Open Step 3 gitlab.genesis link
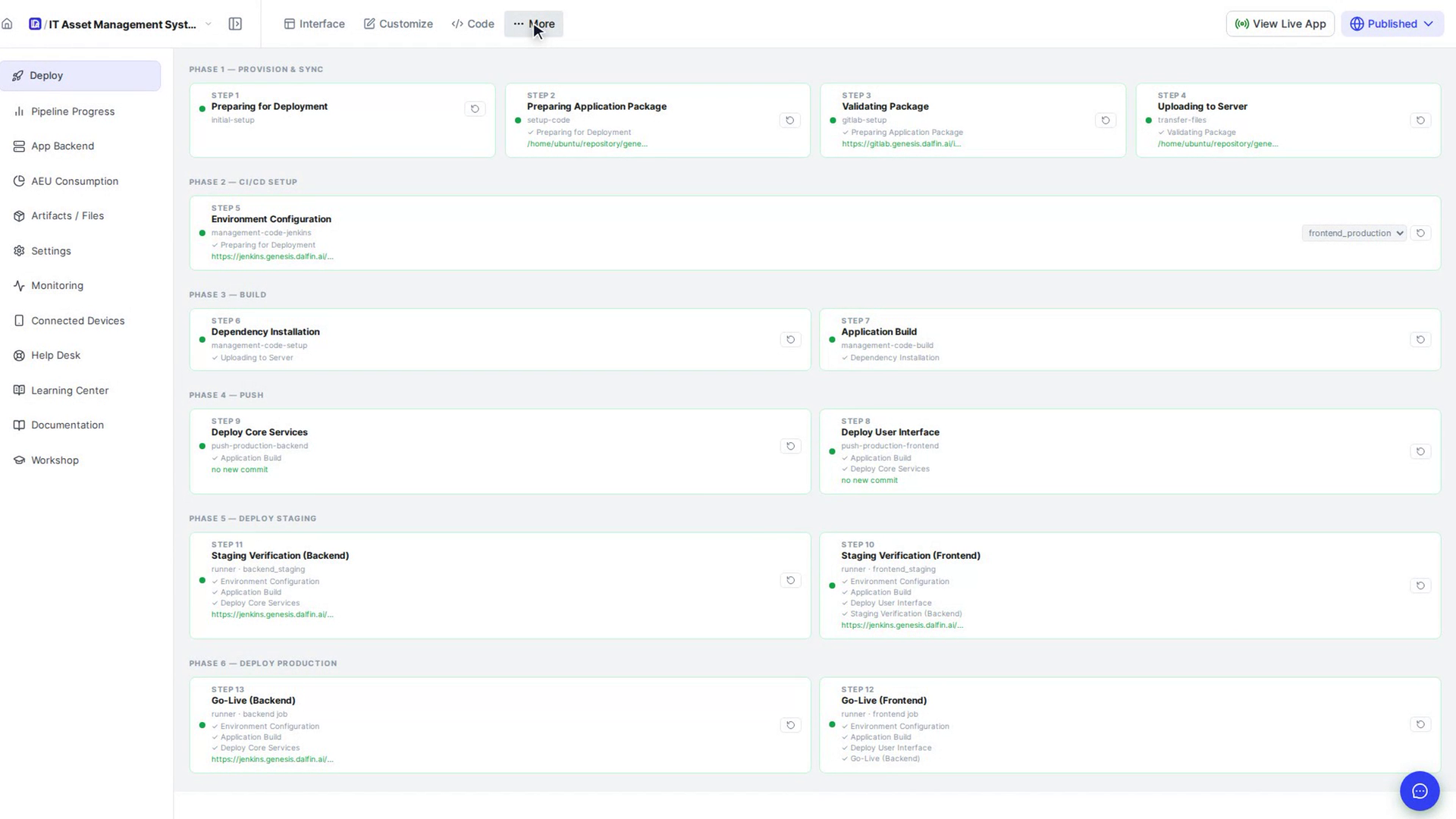This screenshot has height=819, width=1456. [901, 144]
